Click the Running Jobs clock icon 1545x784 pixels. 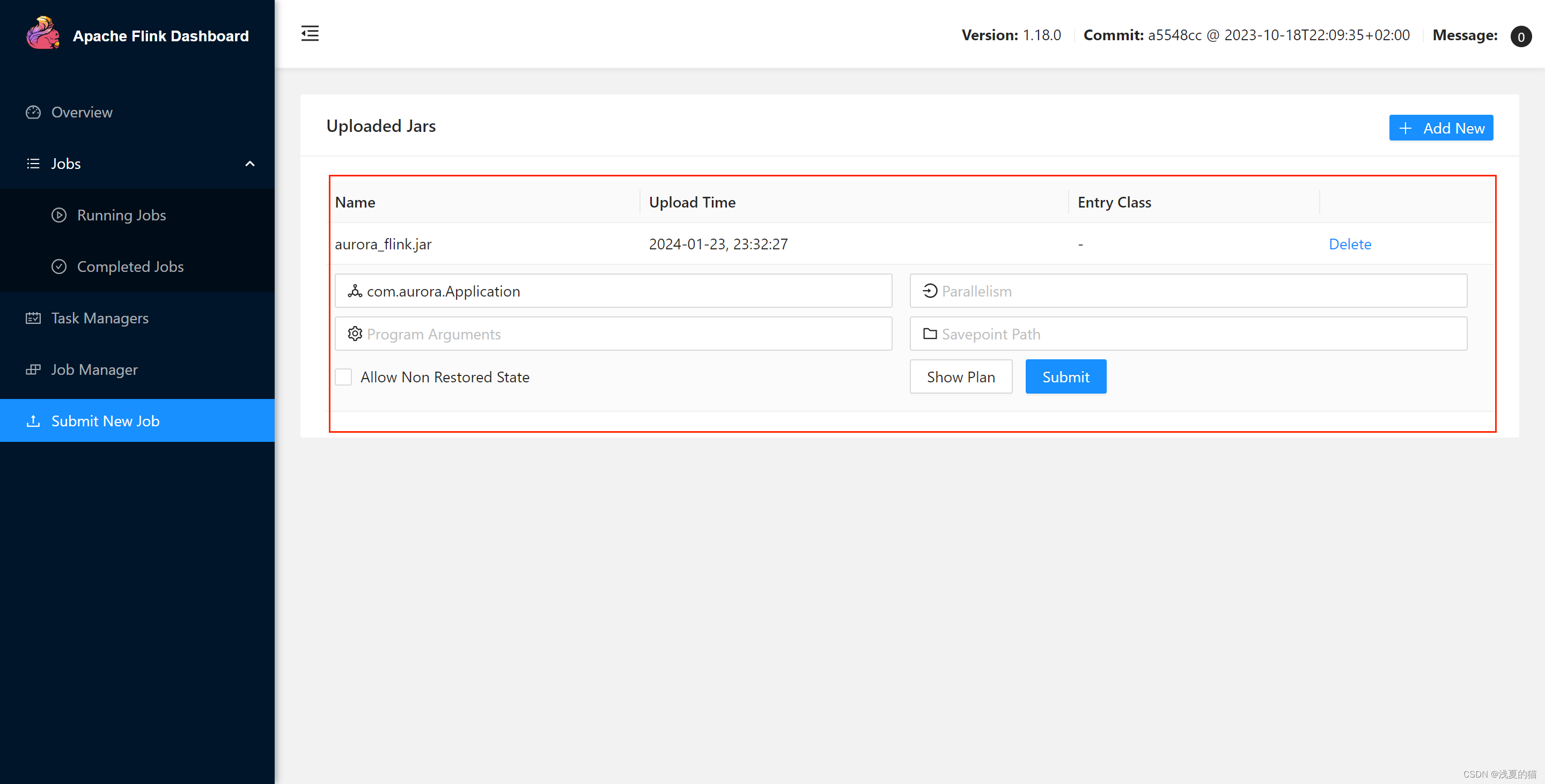pos(60,214)
